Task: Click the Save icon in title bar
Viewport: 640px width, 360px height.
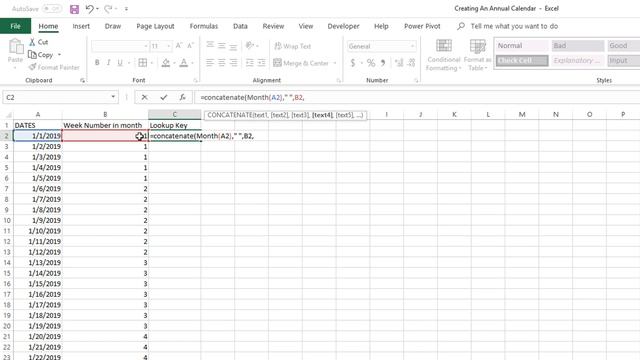Action: click(x=74, y=9)
